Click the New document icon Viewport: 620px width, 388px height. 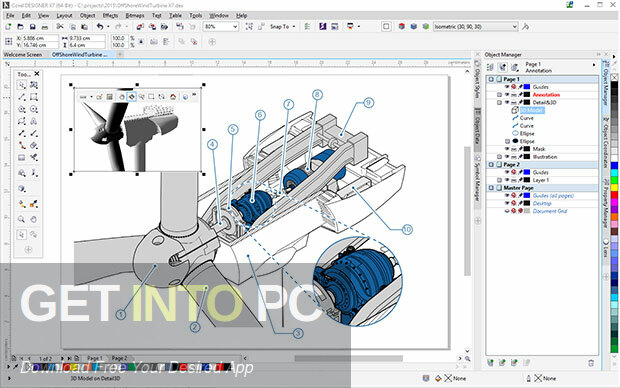point(8,26)
